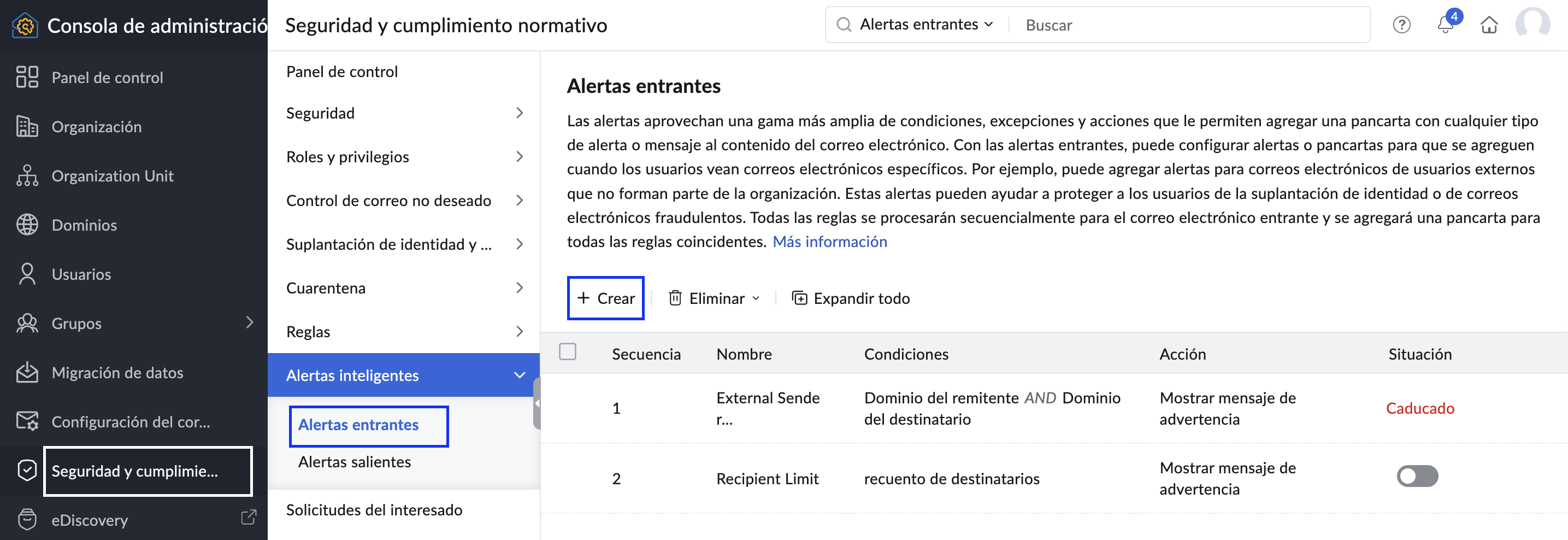This screenshot has width=1568, height=540.
Task: Click the Secuencia column header
Action: tap(646, 354)
